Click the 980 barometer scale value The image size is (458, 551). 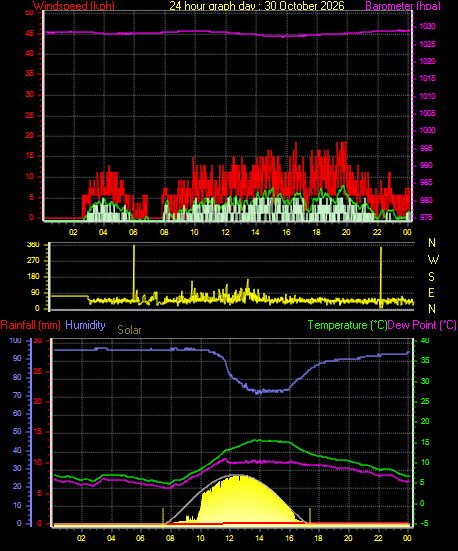coord(426,200)
